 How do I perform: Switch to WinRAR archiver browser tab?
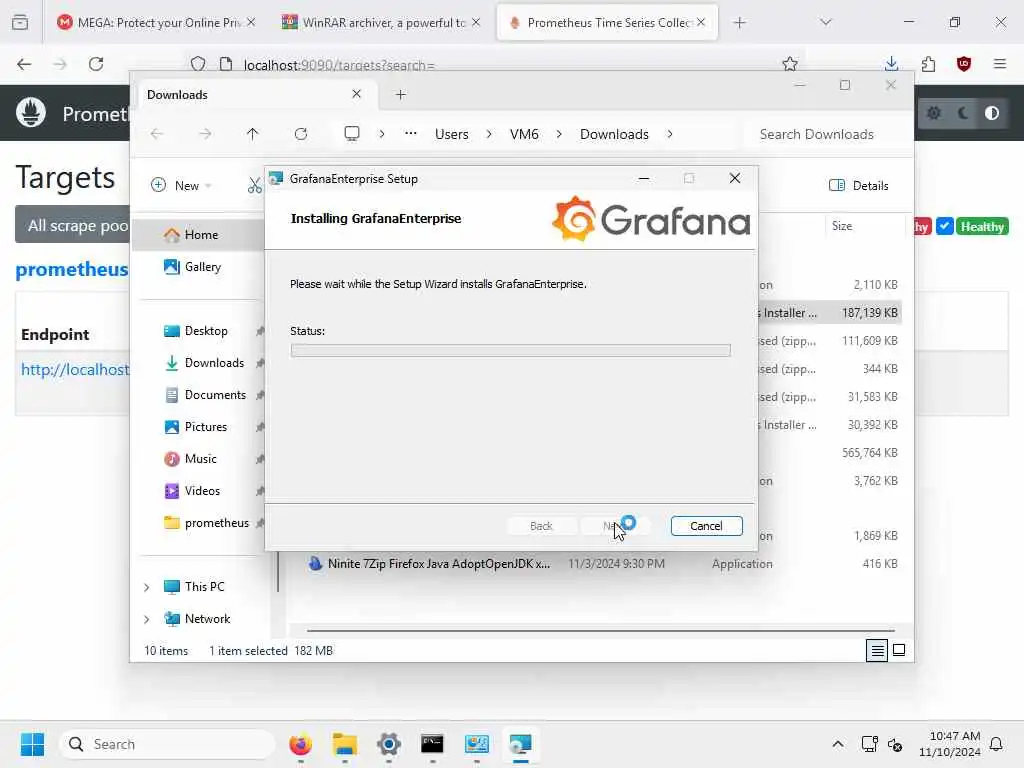point(382,22)
